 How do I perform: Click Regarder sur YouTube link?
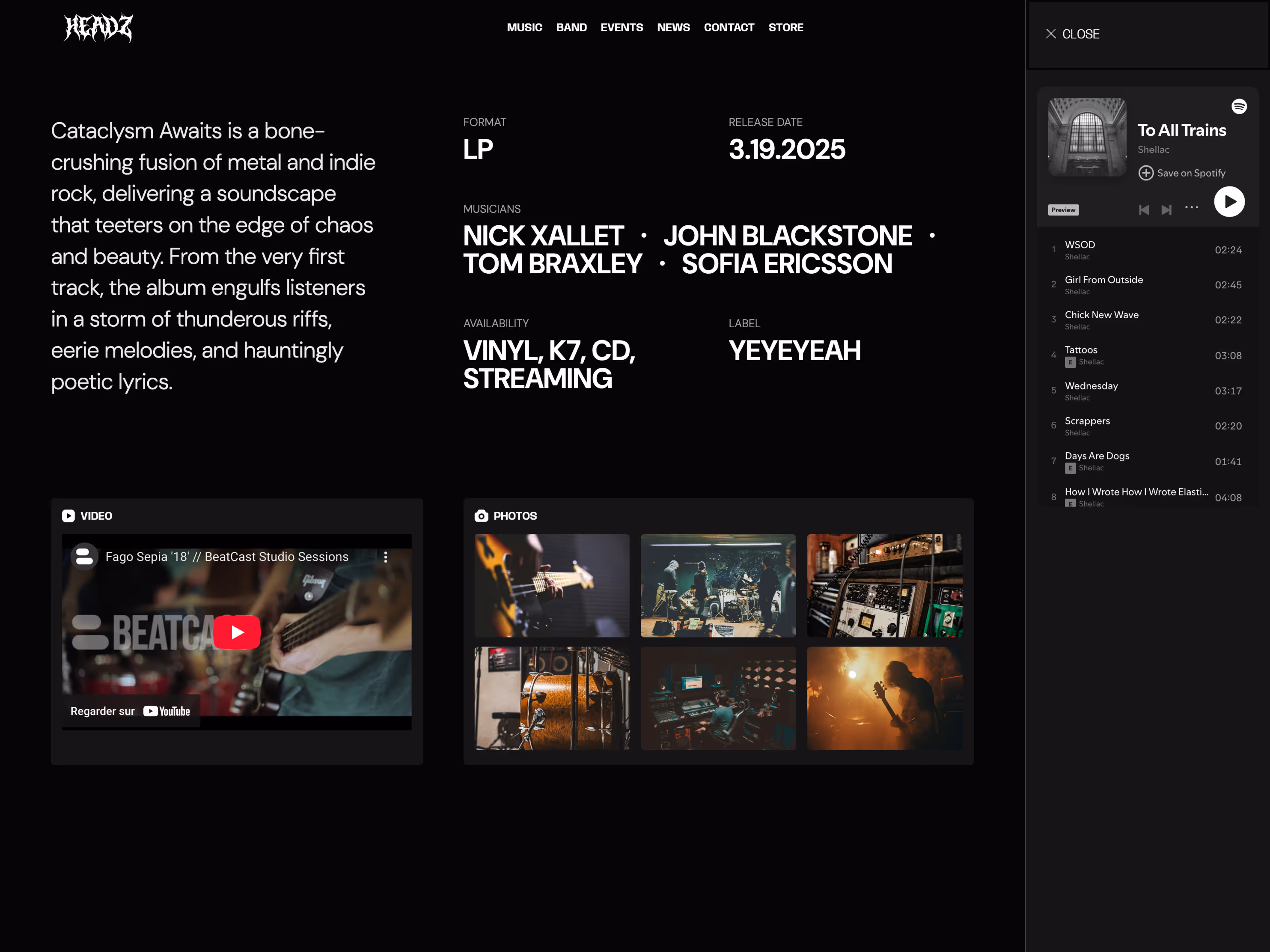pyautogui.click(x=131, y=712)
